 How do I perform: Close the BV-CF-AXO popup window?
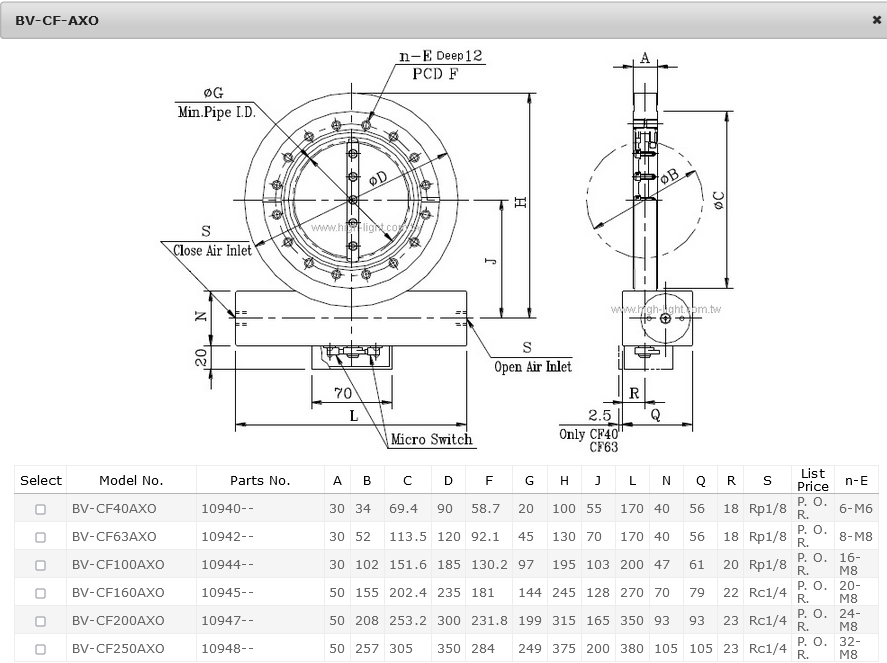tap(876, 20)
